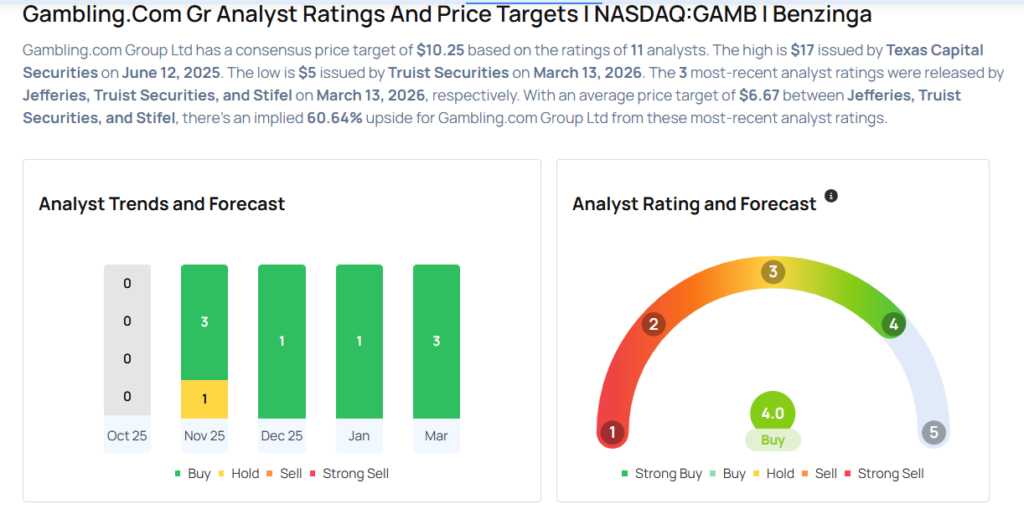Click gauge marker number 3
The image size is (1024, 509).
(772, 272)
